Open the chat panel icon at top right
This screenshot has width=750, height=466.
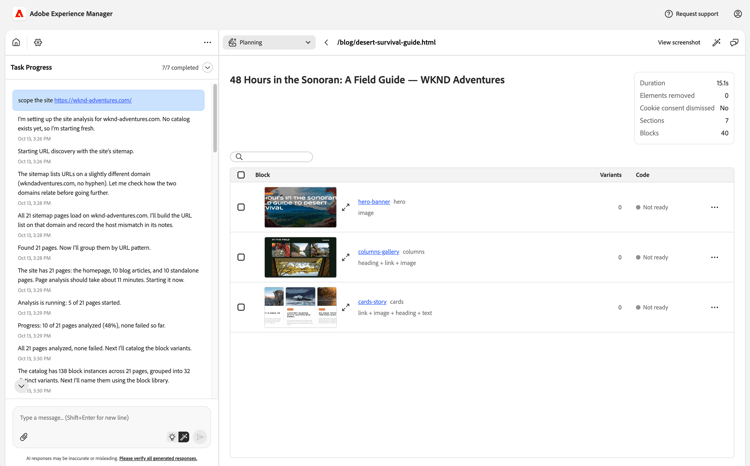[x=734, y=42]
